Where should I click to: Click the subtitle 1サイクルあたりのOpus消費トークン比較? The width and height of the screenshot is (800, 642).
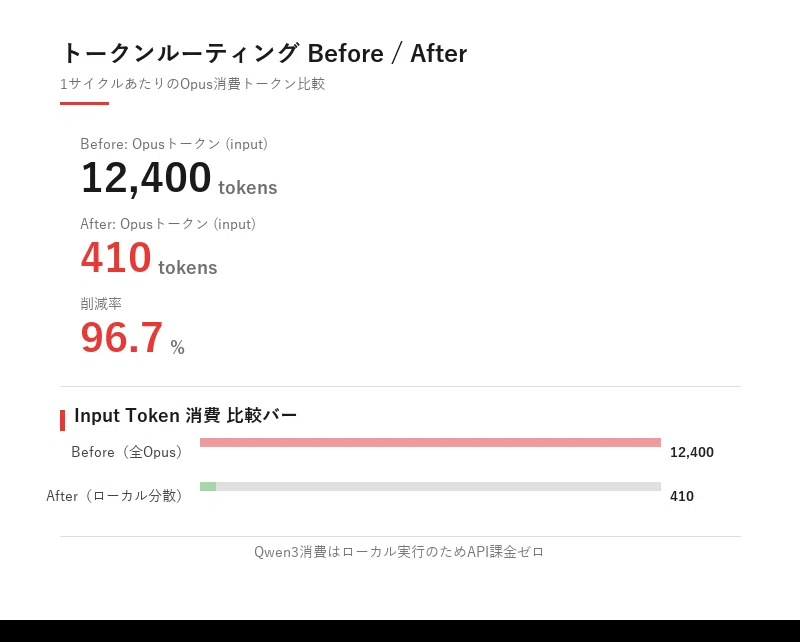192,84
